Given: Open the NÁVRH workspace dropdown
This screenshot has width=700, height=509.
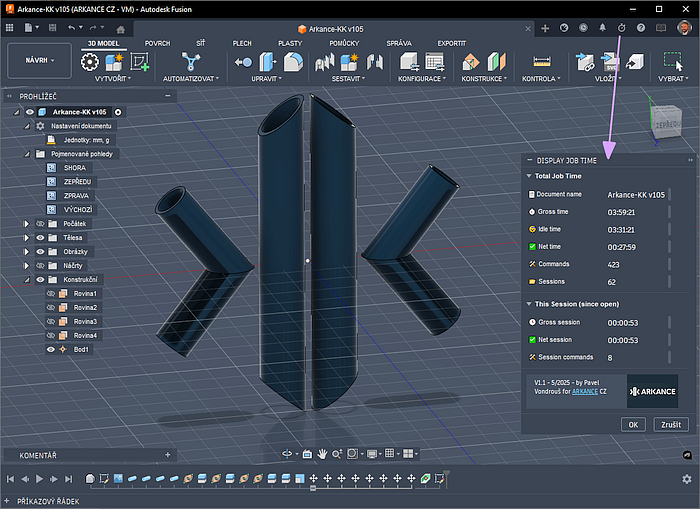Looking at the screenshot, I should (x=40, y=60).
